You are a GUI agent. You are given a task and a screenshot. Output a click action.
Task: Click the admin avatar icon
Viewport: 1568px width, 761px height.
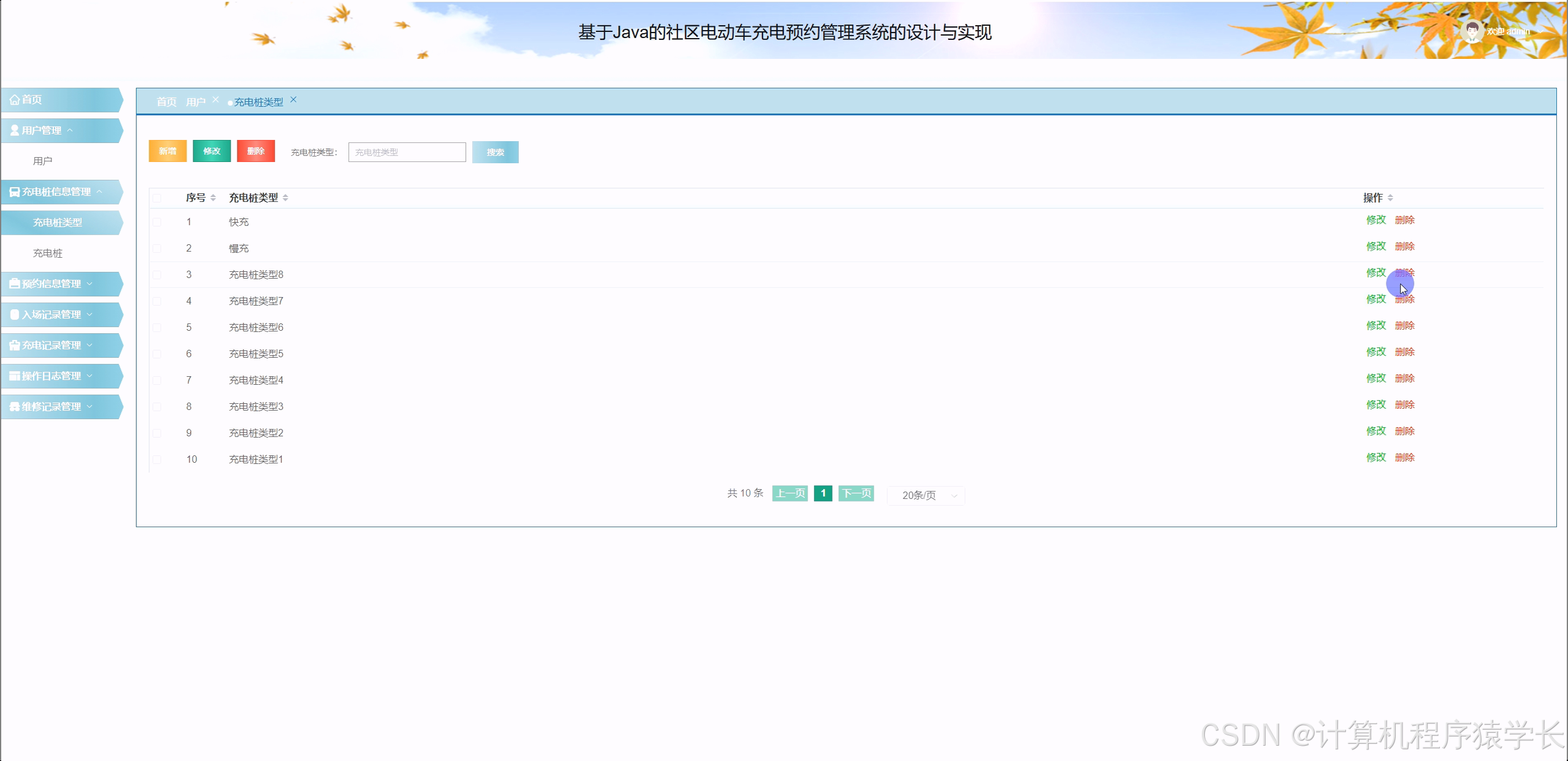coord(1472,31)
